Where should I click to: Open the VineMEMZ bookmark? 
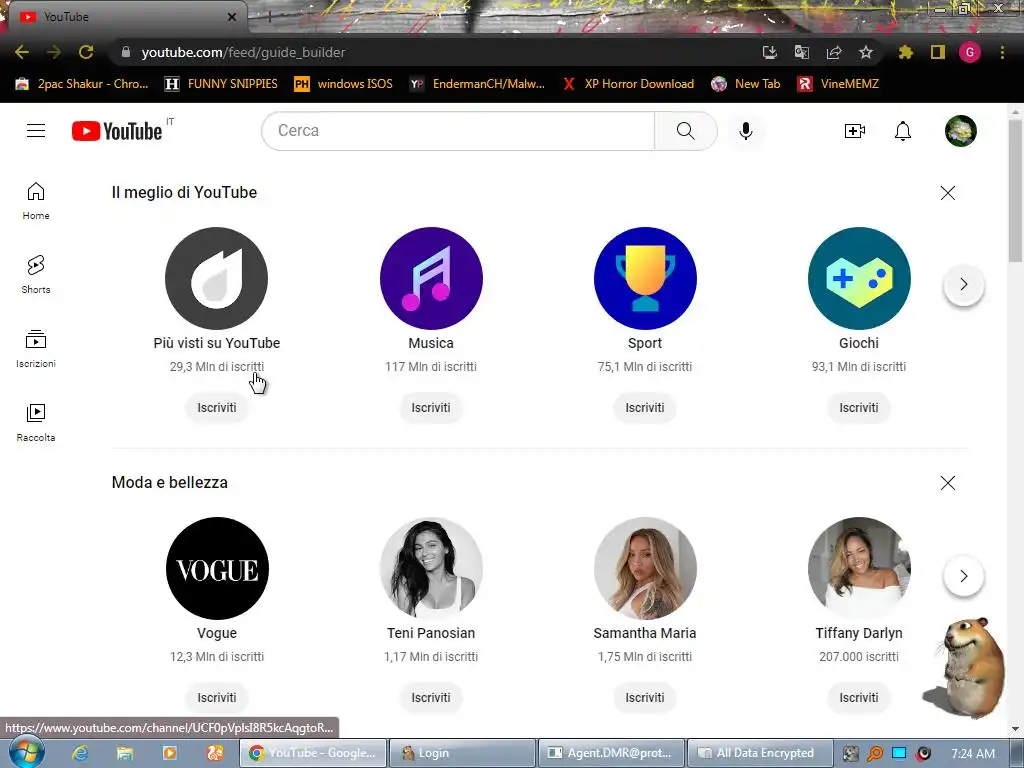coord(839,84)
